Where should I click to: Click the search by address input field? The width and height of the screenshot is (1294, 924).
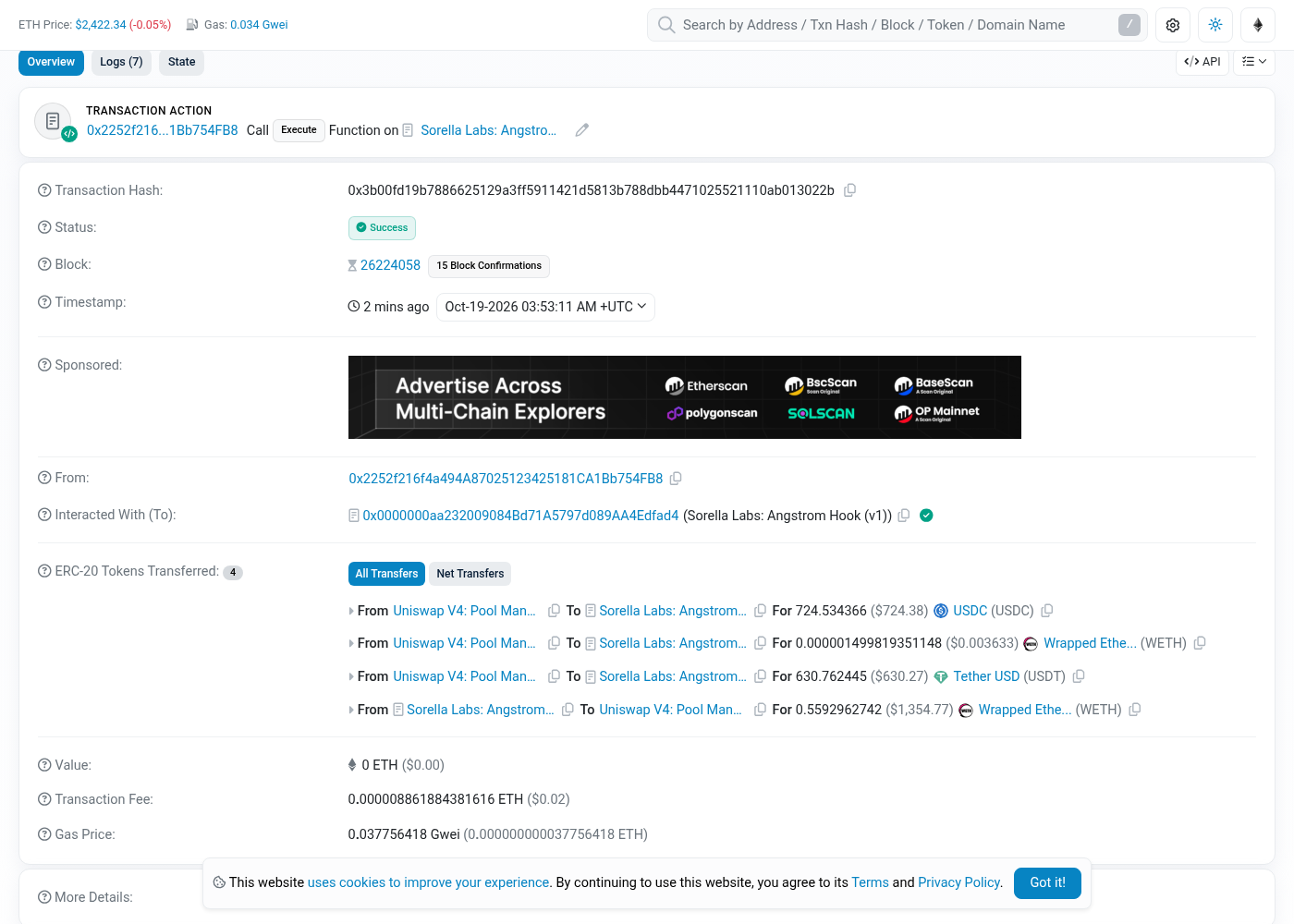(897, 25)
